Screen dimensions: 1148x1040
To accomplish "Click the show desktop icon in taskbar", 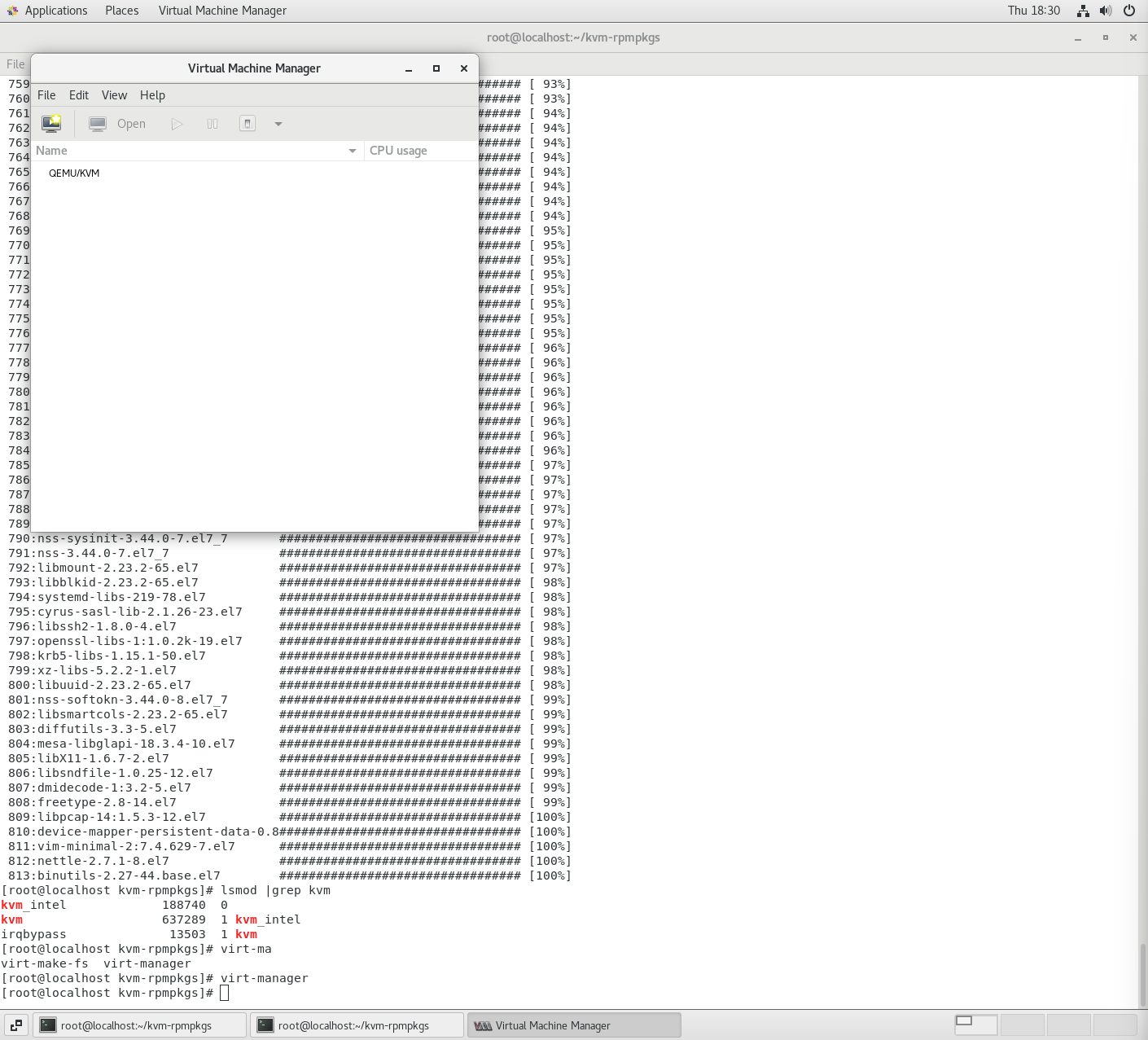I will point(15,1025).
